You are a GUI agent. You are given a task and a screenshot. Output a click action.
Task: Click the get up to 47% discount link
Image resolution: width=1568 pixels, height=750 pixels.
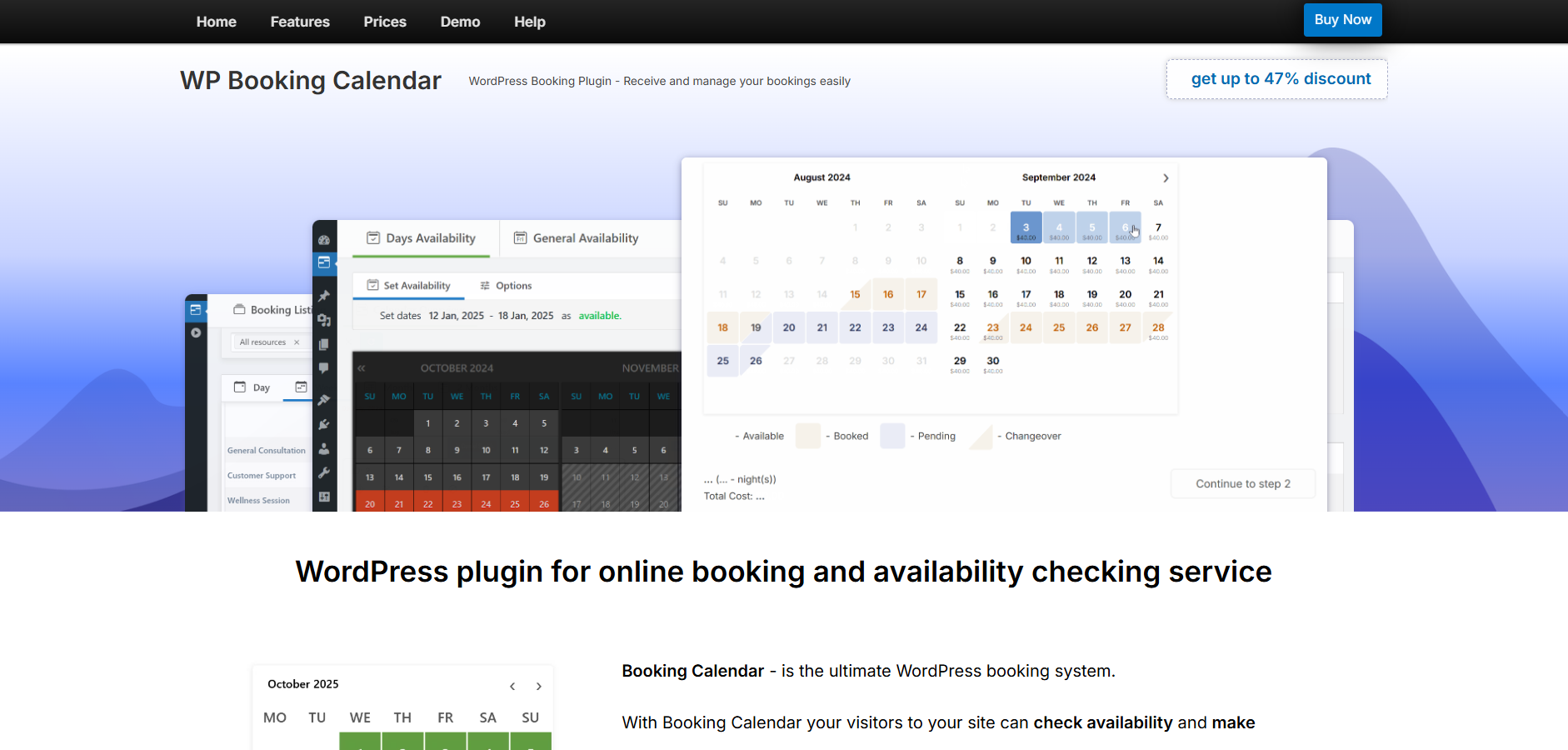[1277, 79]
